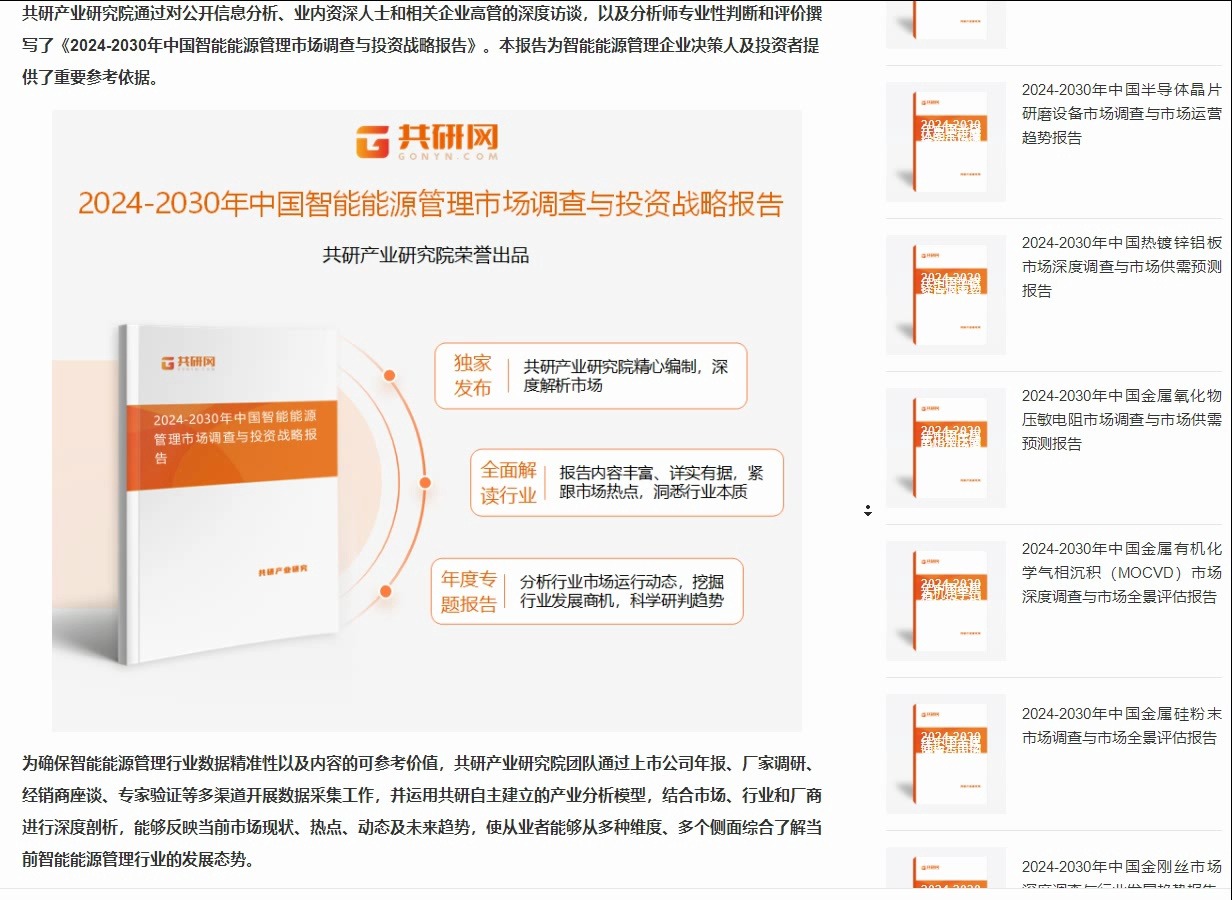Image resolution: width=1232 pixels, height=900 pixels.
Task: Click the hot-dip galvanized aluminum sheet report thumbnail
Action: click(x=946, y=295)
